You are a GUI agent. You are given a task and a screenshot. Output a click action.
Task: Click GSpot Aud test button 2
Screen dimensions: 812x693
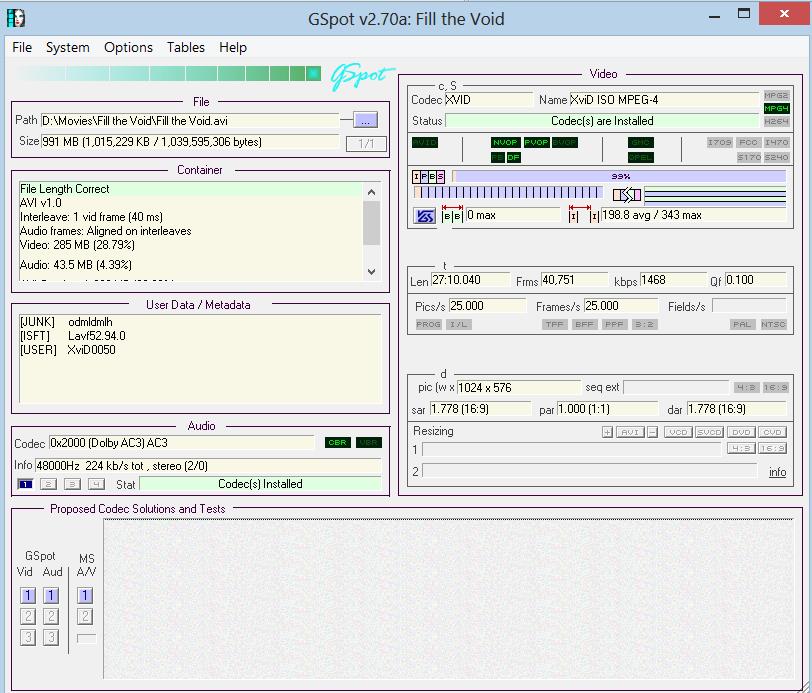[51, 616]
